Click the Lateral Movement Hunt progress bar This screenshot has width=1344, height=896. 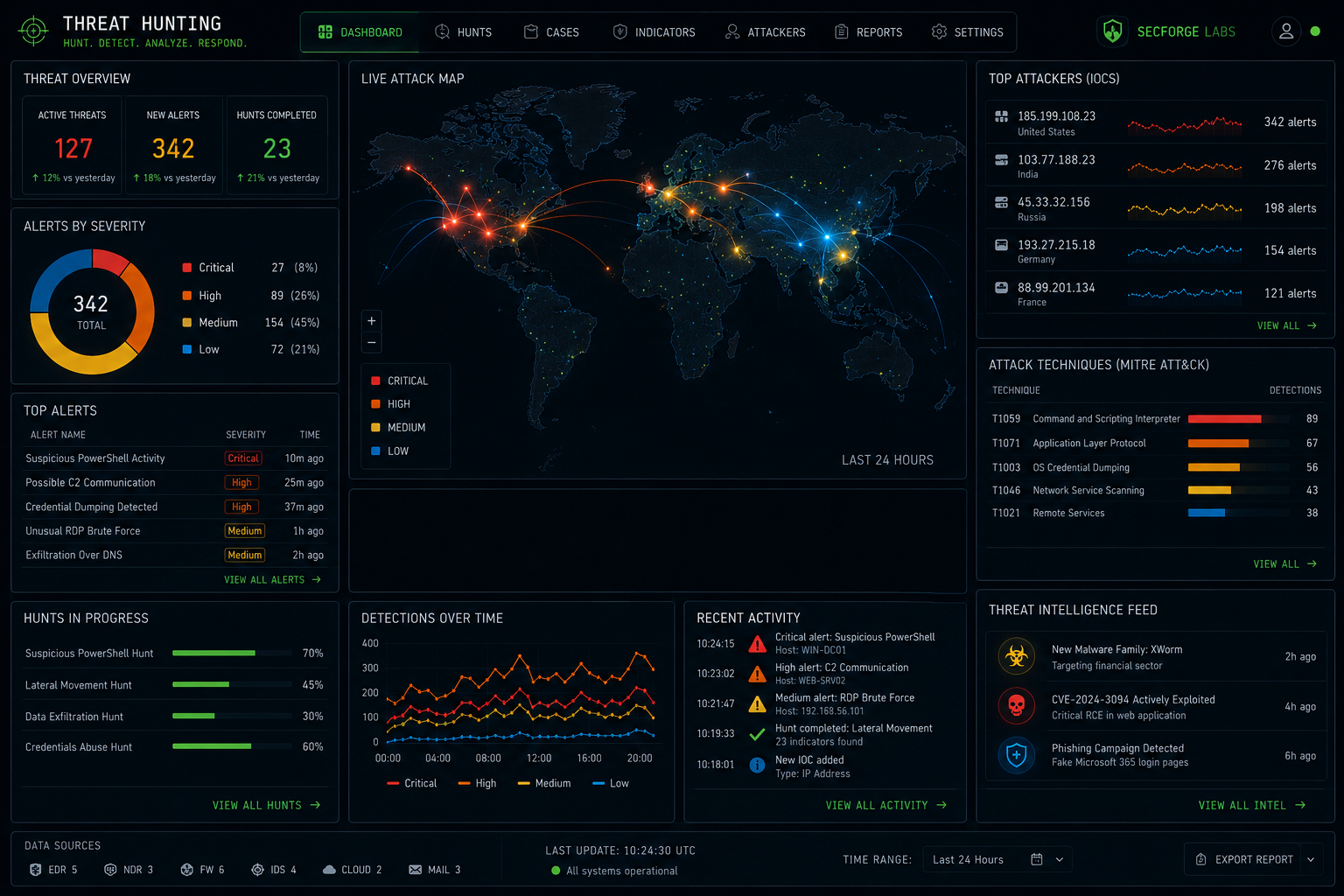(x=233, y=684)
